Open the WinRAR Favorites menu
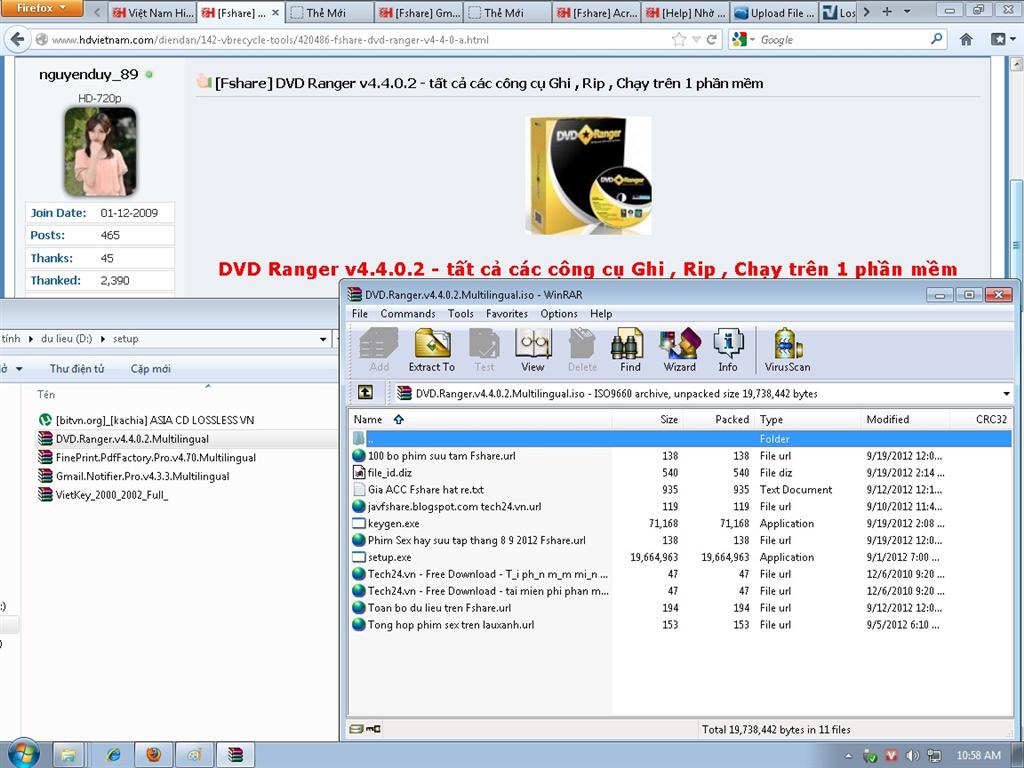The width and height of the screenshot is (1024, 768). coord(507,313)
